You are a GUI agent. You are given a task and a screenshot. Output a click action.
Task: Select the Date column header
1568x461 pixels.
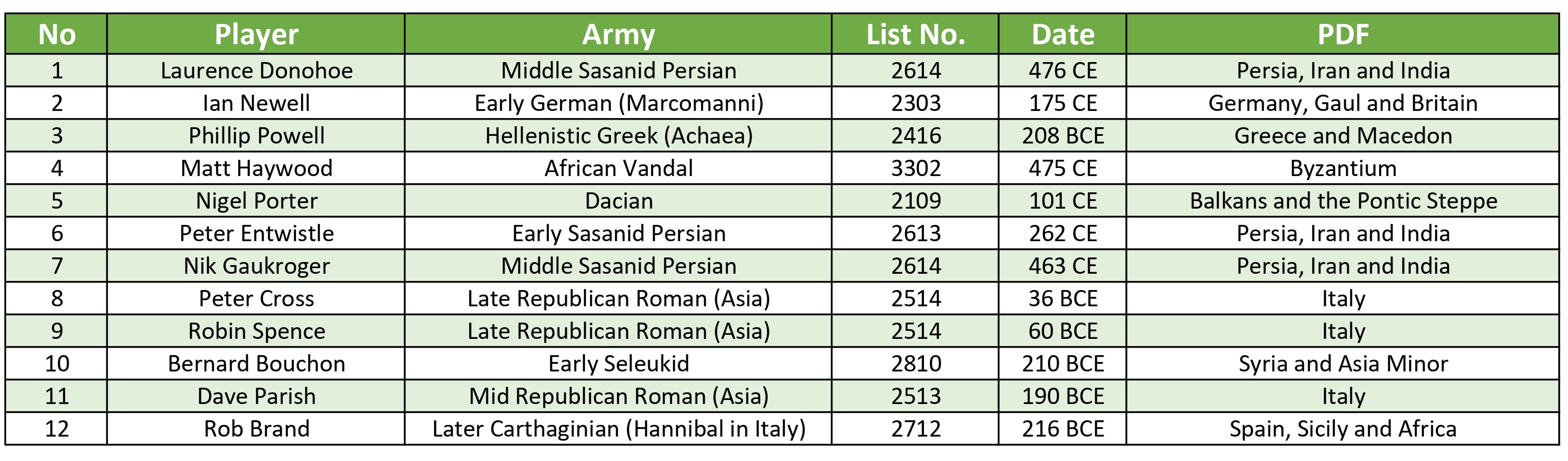click(x=1063, y=35)
